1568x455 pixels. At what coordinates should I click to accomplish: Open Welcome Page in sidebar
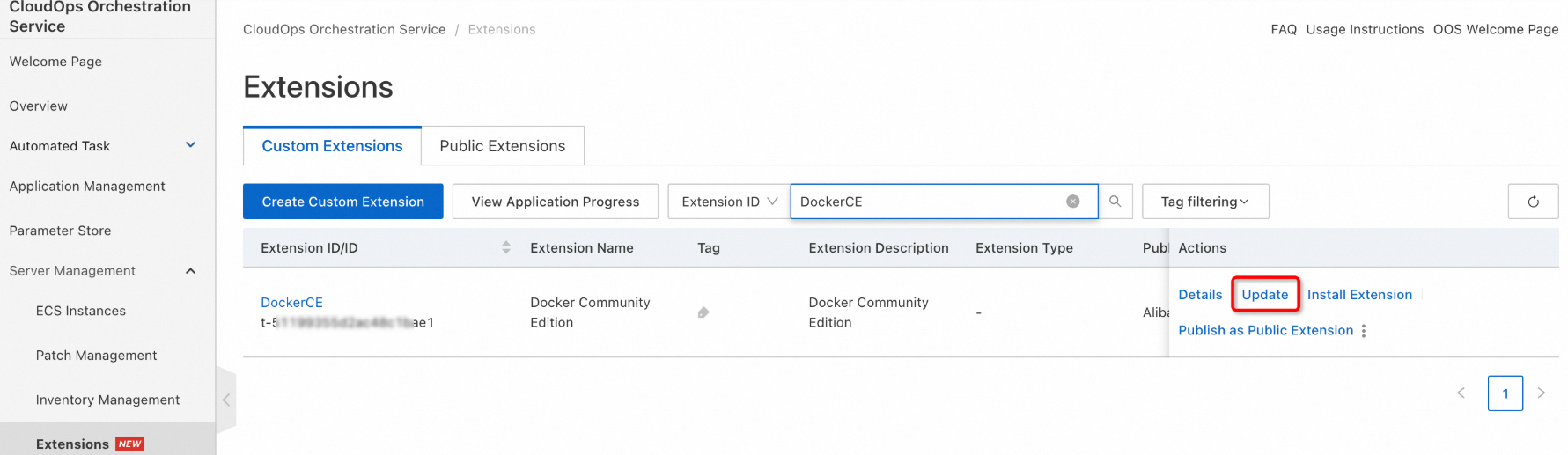(x=55, y=62)
